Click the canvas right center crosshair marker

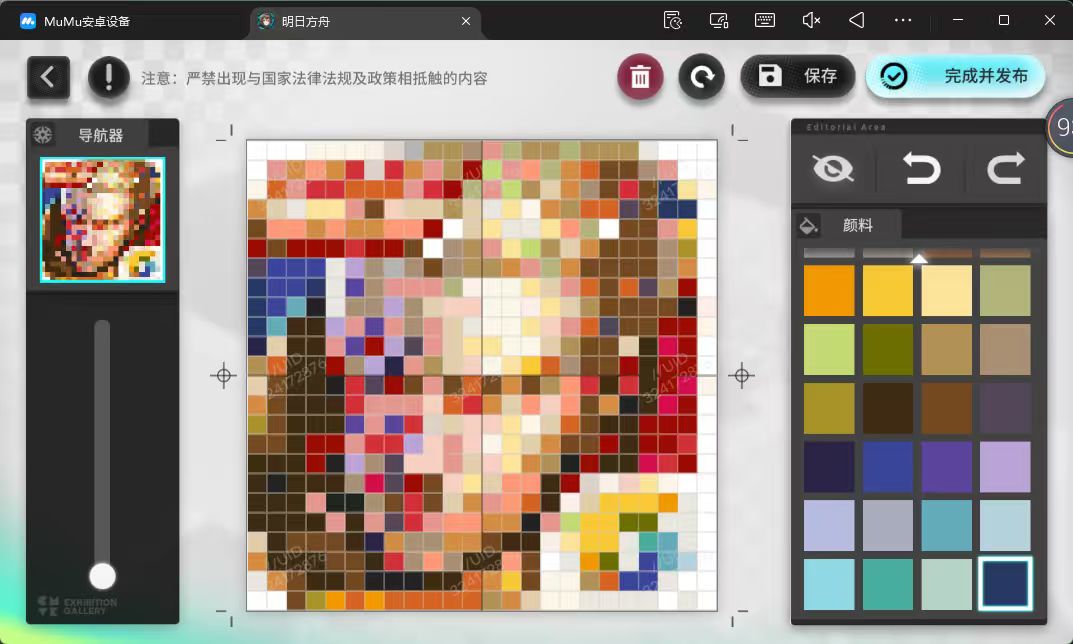click(x=741, y=376)
